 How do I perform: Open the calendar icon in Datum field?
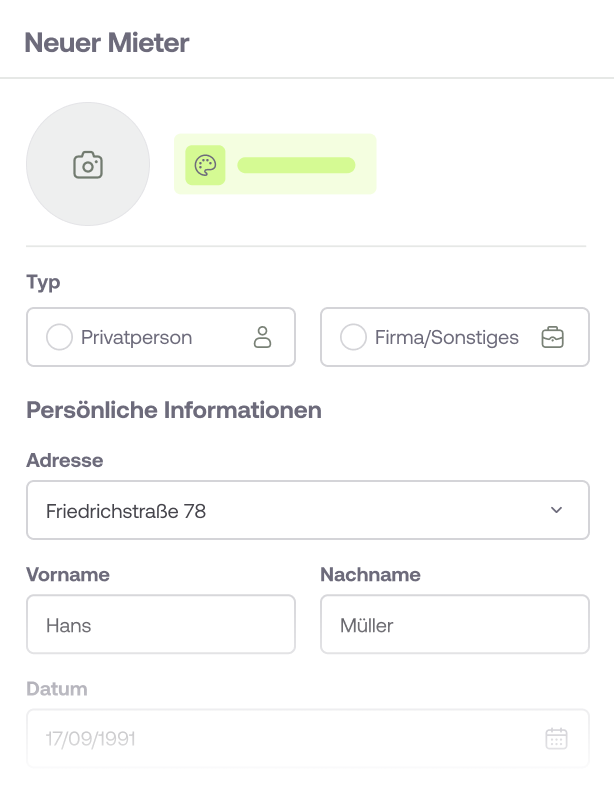[x=556, y=739]
